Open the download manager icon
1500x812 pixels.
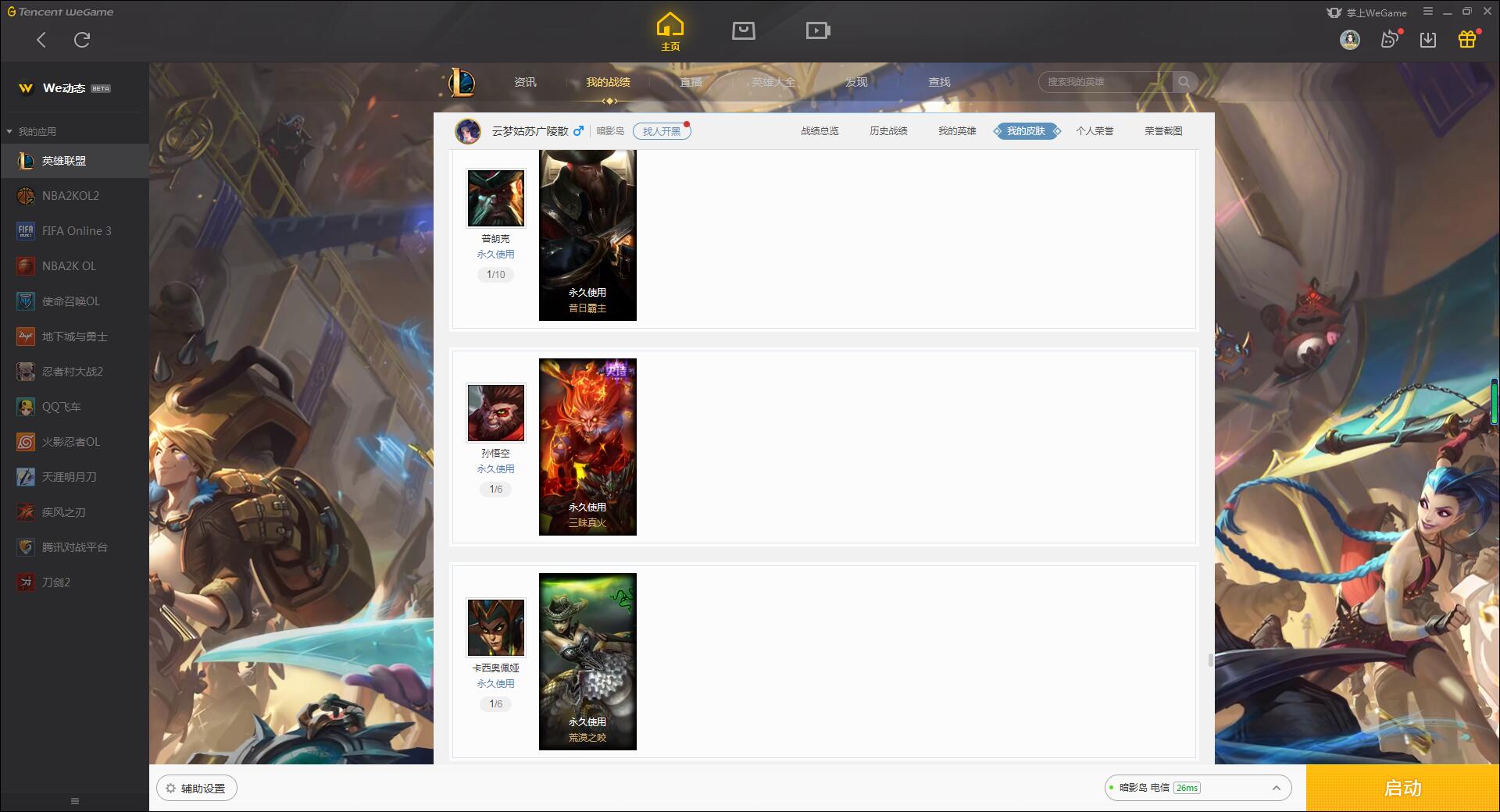(x=1428, y=40)
